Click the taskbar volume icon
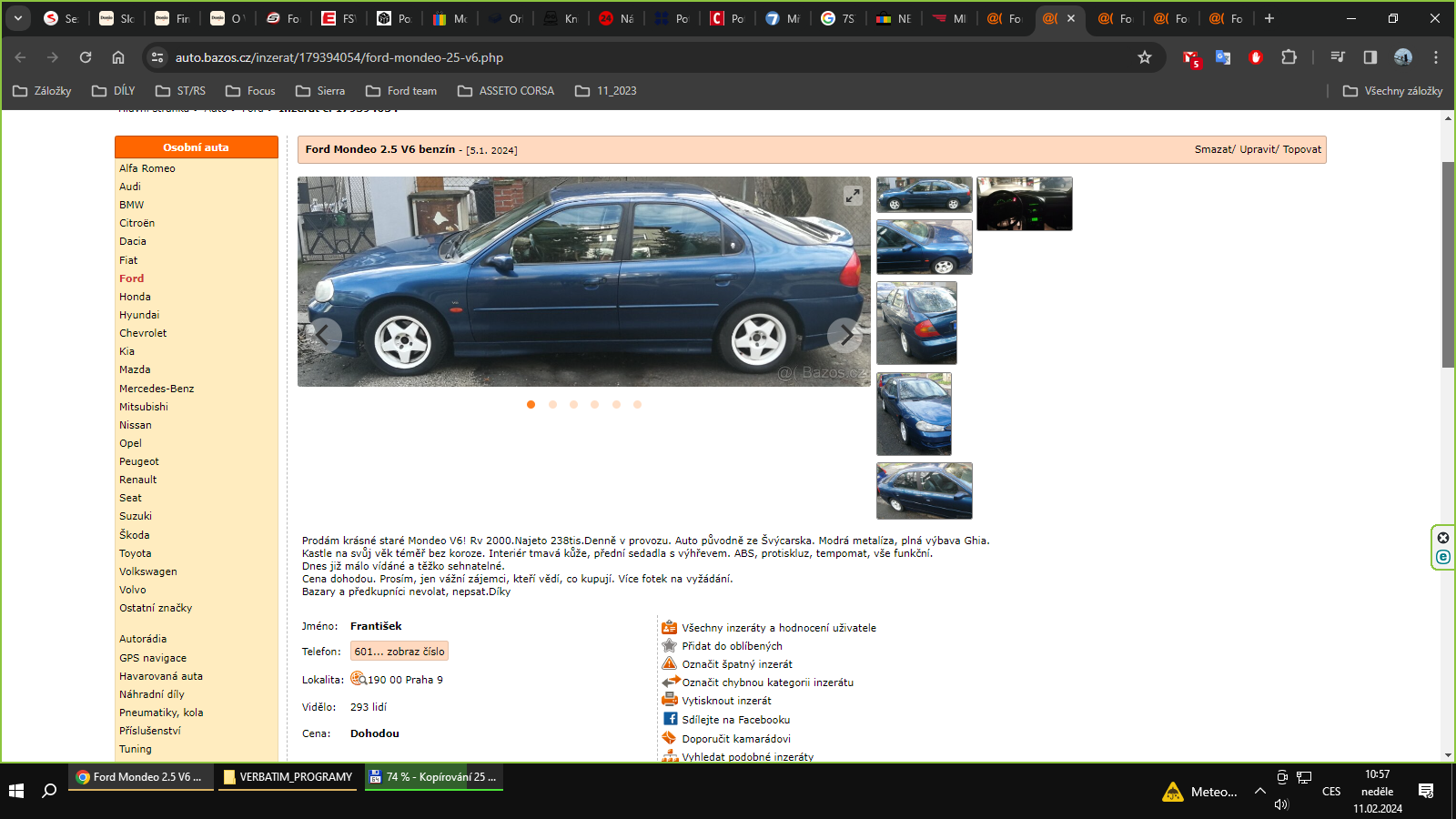This screenshot has width=1456, height=819. (1282, 804)
